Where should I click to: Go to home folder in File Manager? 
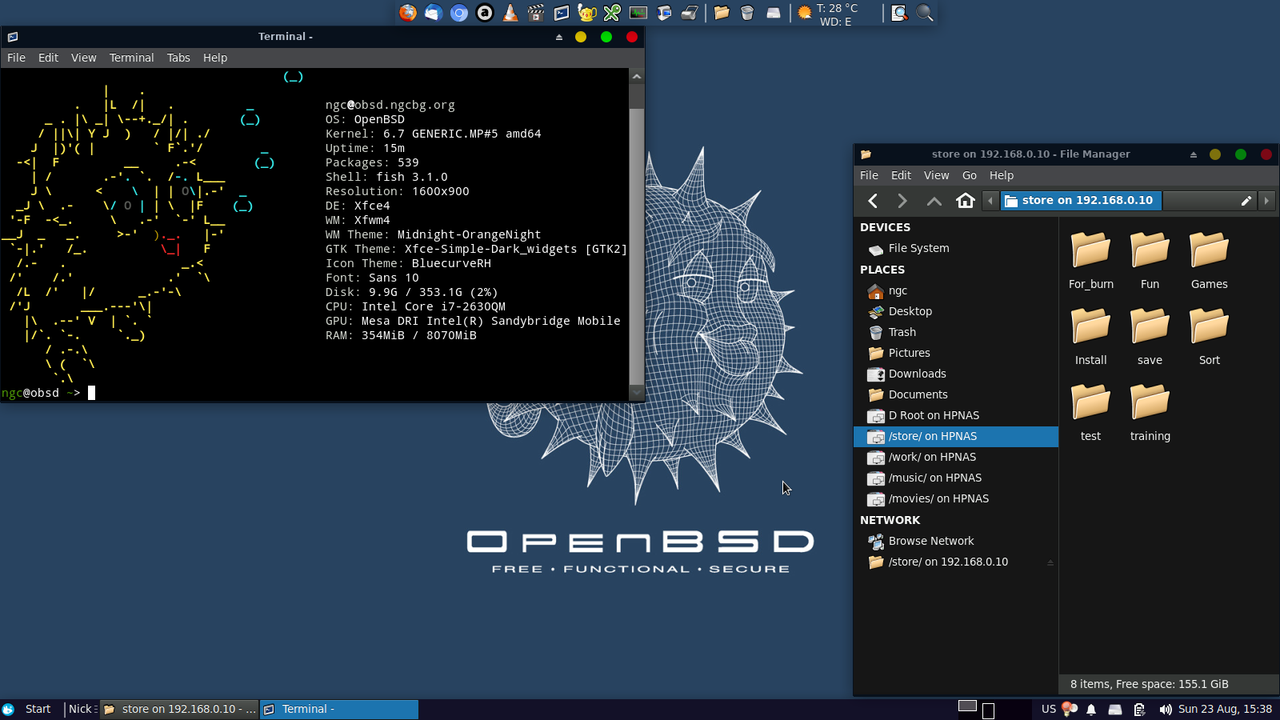click(x=965, y=201)
